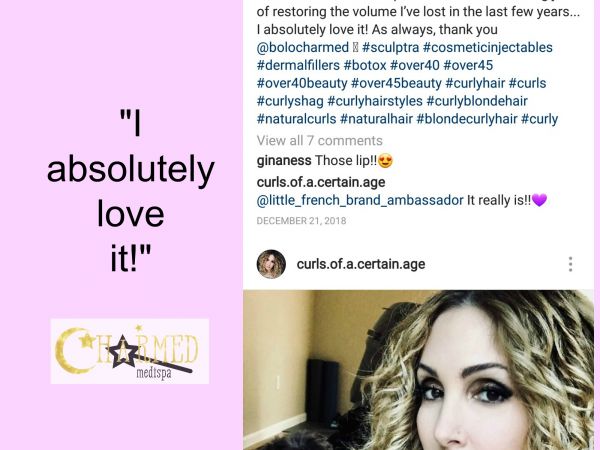Open the @bolocharmed mention
This screenshot has height=450, width=600.
[303, 47]
